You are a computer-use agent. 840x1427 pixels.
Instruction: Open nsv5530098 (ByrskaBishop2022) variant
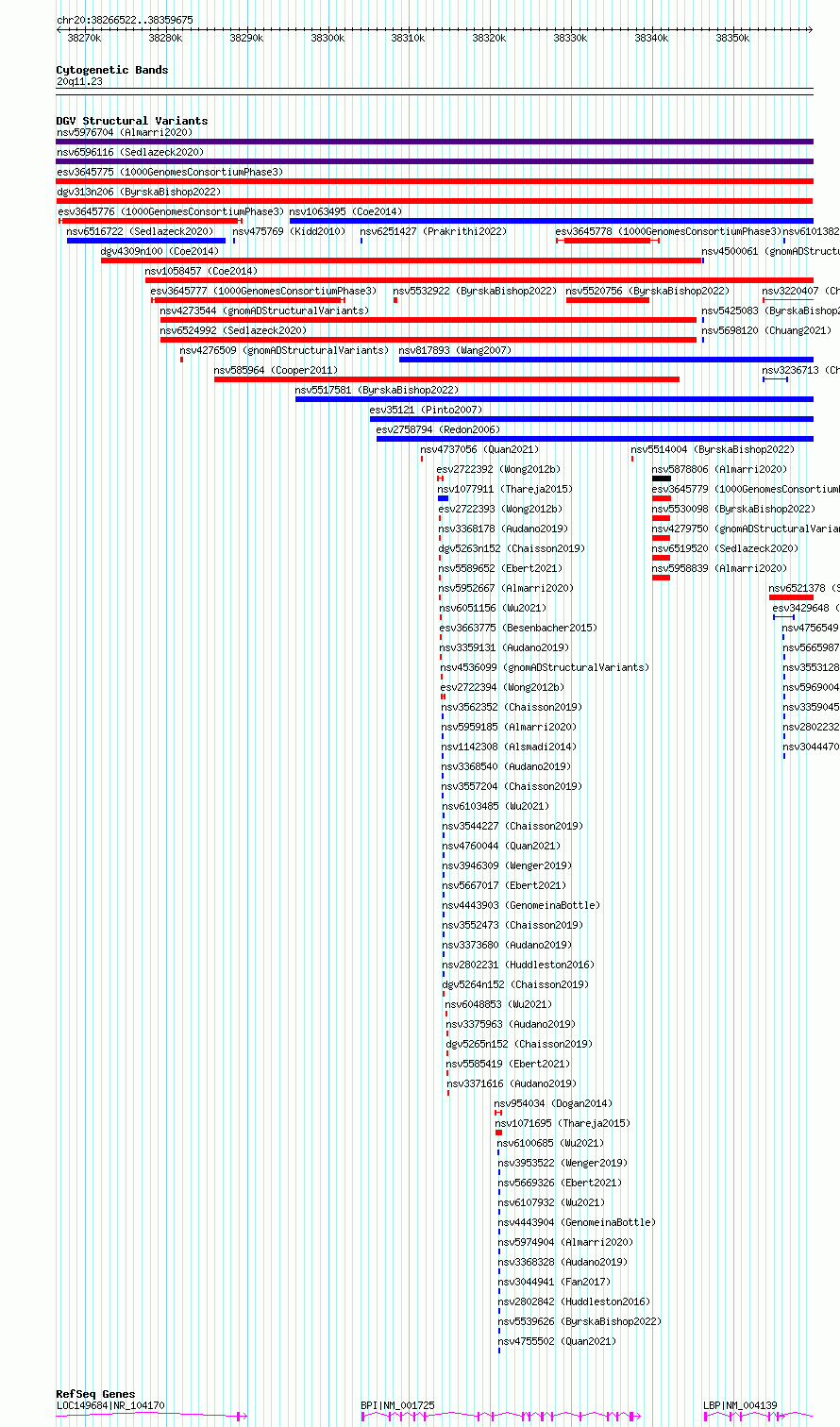(x=733, y=509)
